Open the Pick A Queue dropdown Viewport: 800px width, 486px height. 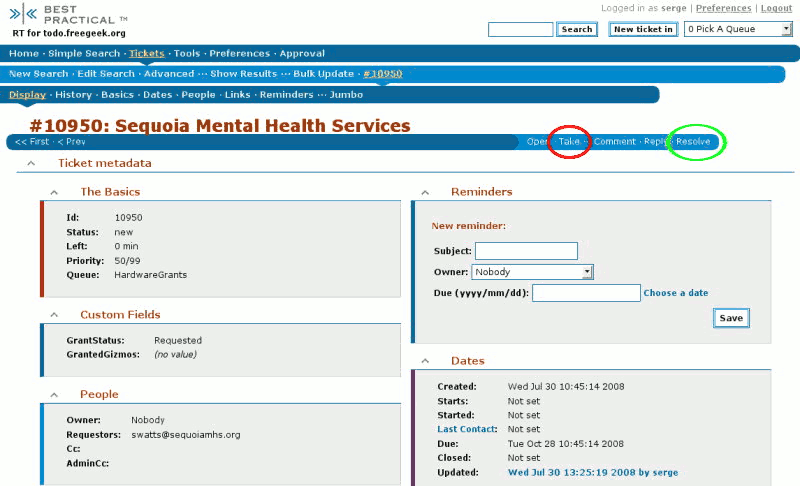(x=738, y=30)
